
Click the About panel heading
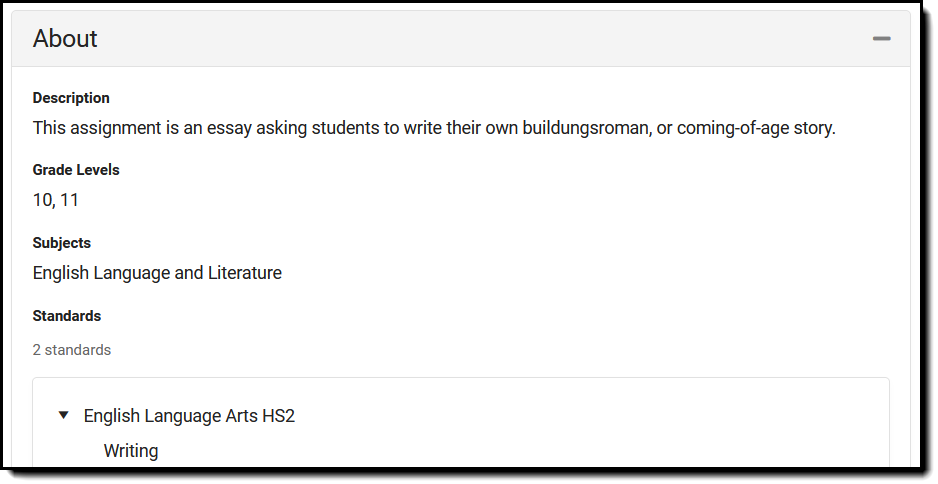(65, 39)
